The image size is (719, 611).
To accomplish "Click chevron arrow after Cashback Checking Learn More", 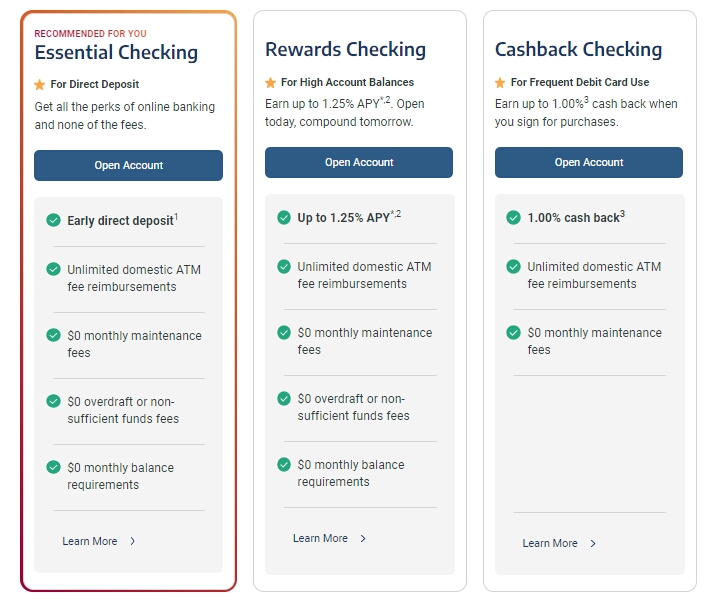I will tap(593, 543).
